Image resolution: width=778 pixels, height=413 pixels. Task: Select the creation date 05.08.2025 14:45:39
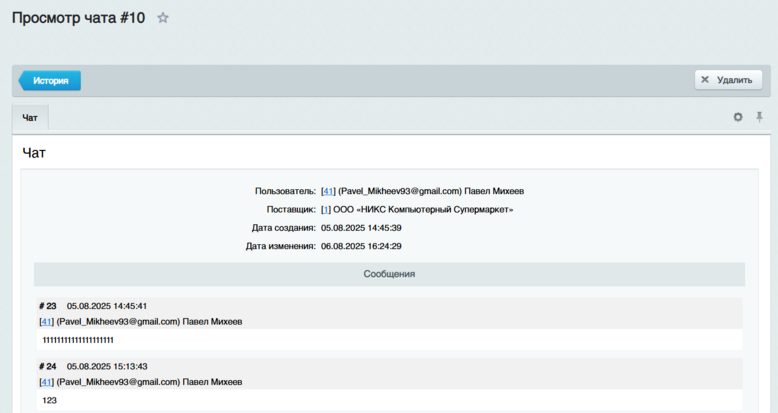(x=361, y=228)
